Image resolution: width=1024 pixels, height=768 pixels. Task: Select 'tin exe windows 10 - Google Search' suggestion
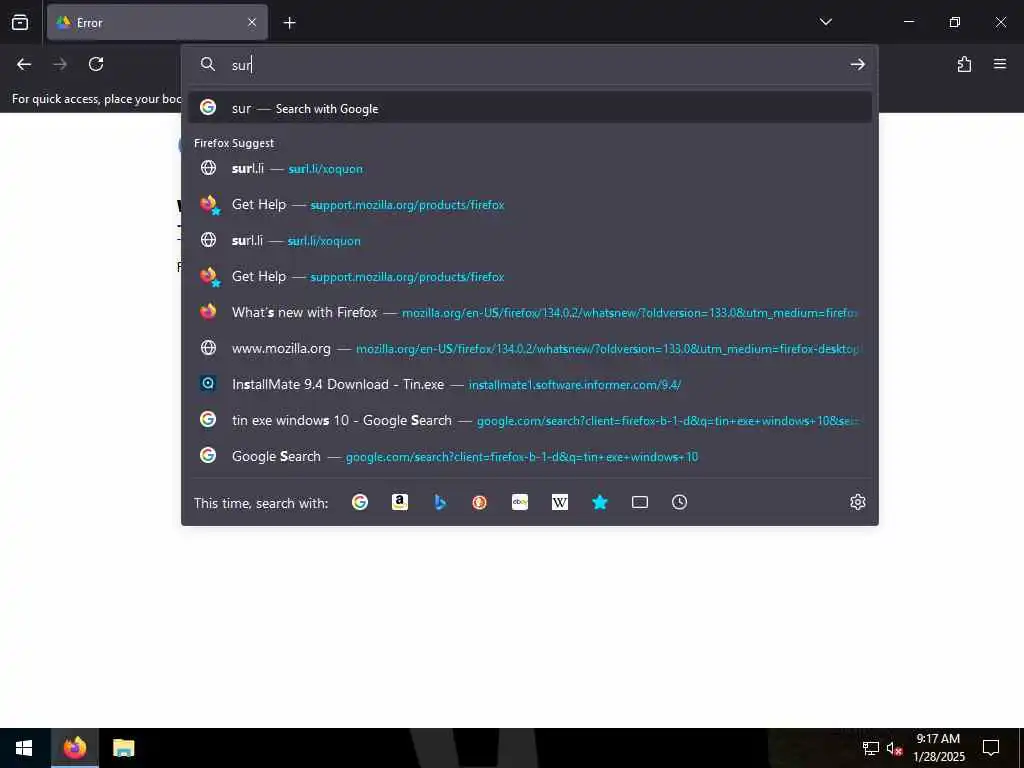(530, 420)
